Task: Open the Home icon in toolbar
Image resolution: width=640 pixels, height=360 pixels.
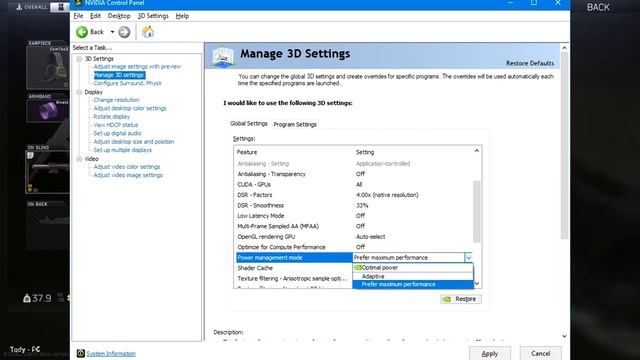Action: click(x=148, y=32)
